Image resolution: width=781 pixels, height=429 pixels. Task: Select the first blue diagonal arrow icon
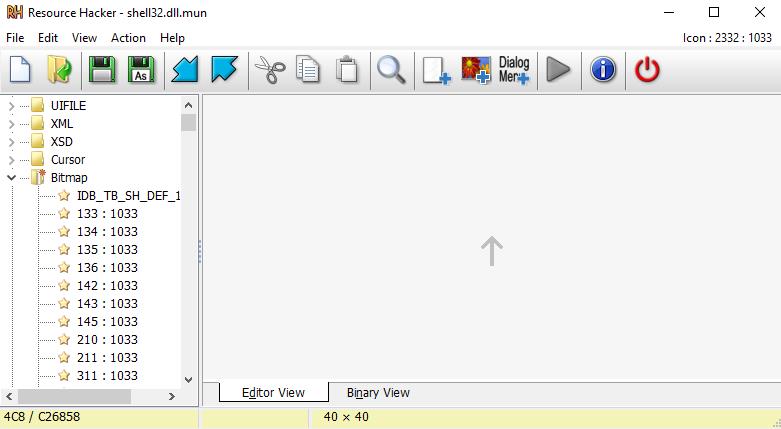pyautogui.click(x=185, y=70)
